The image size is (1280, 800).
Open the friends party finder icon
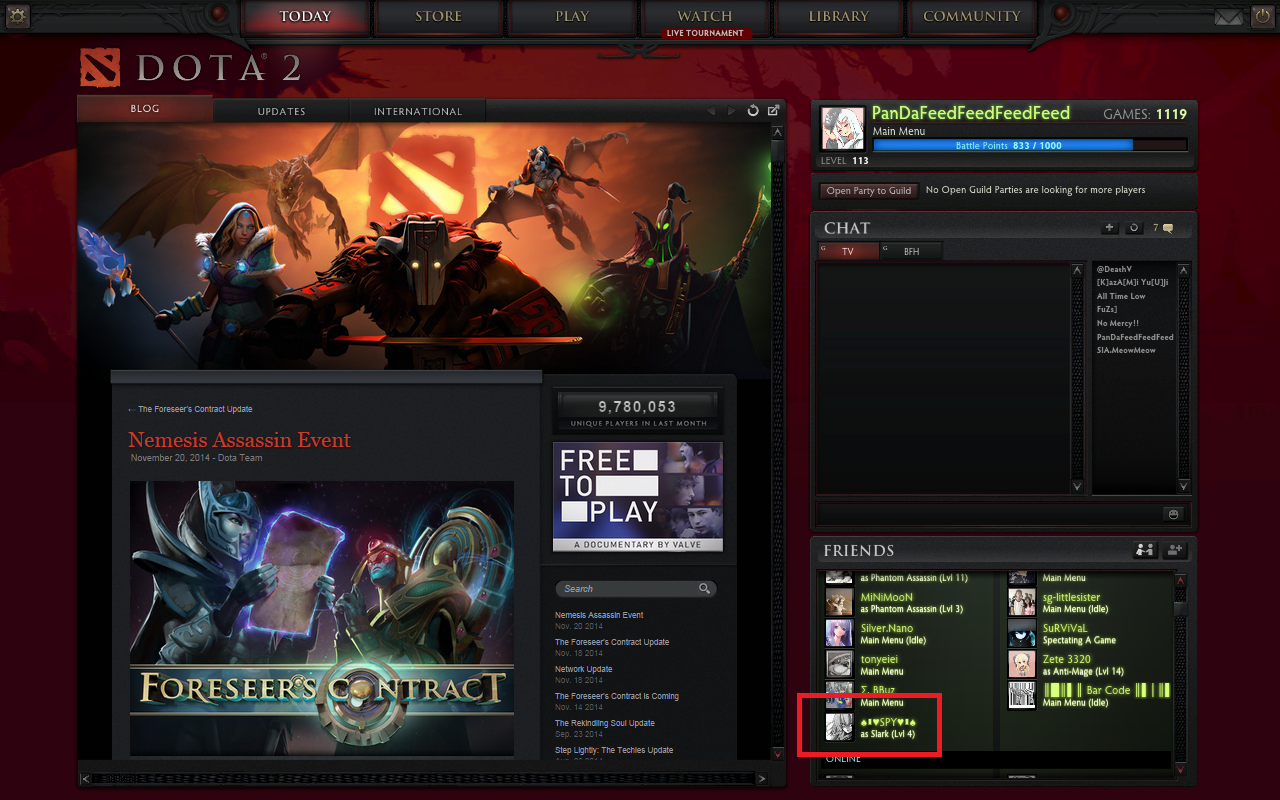click(1145, 550)
